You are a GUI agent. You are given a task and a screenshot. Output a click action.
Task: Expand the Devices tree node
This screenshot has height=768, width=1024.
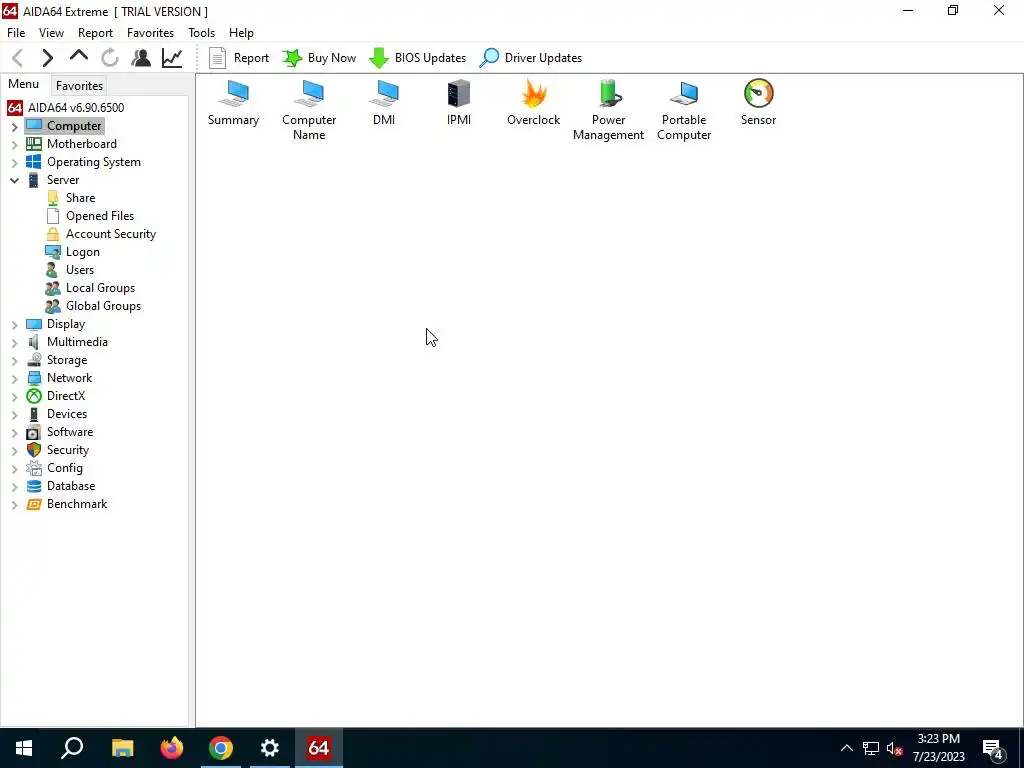(x=14, y=415)
